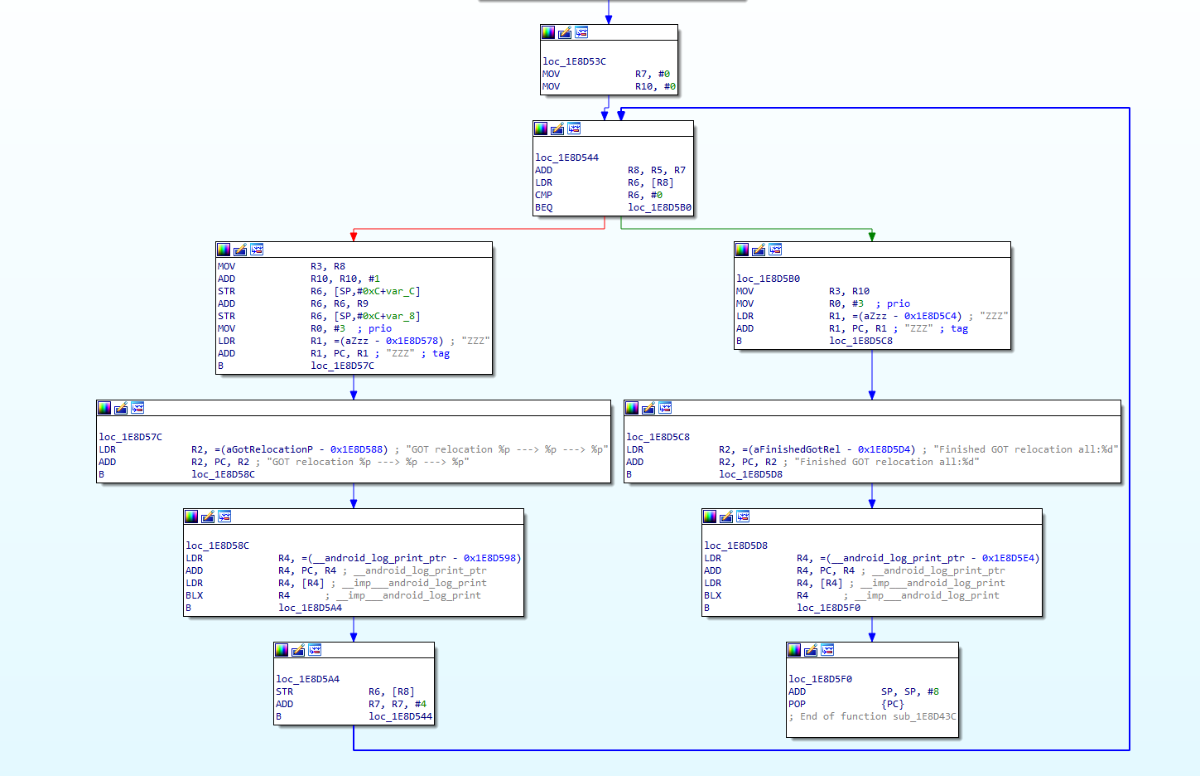Viewport: 1200px width, 776px height.
Task: Click third title icon of node starting MOV R3, R8
Action: tap(257, 249)
